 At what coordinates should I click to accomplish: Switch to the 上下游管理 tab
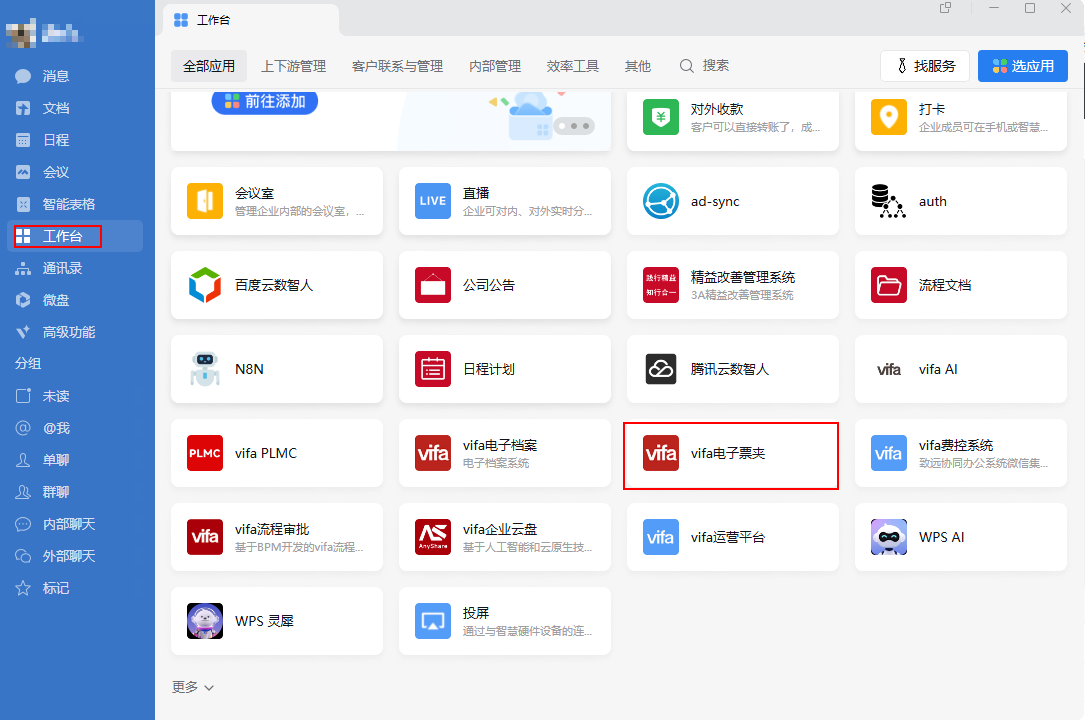(293, 66)
